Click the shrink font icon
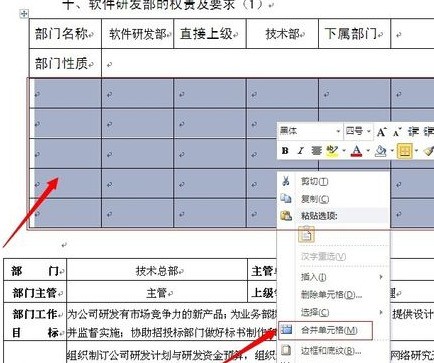This screenshot has height=363, width=434. point(396,132)
